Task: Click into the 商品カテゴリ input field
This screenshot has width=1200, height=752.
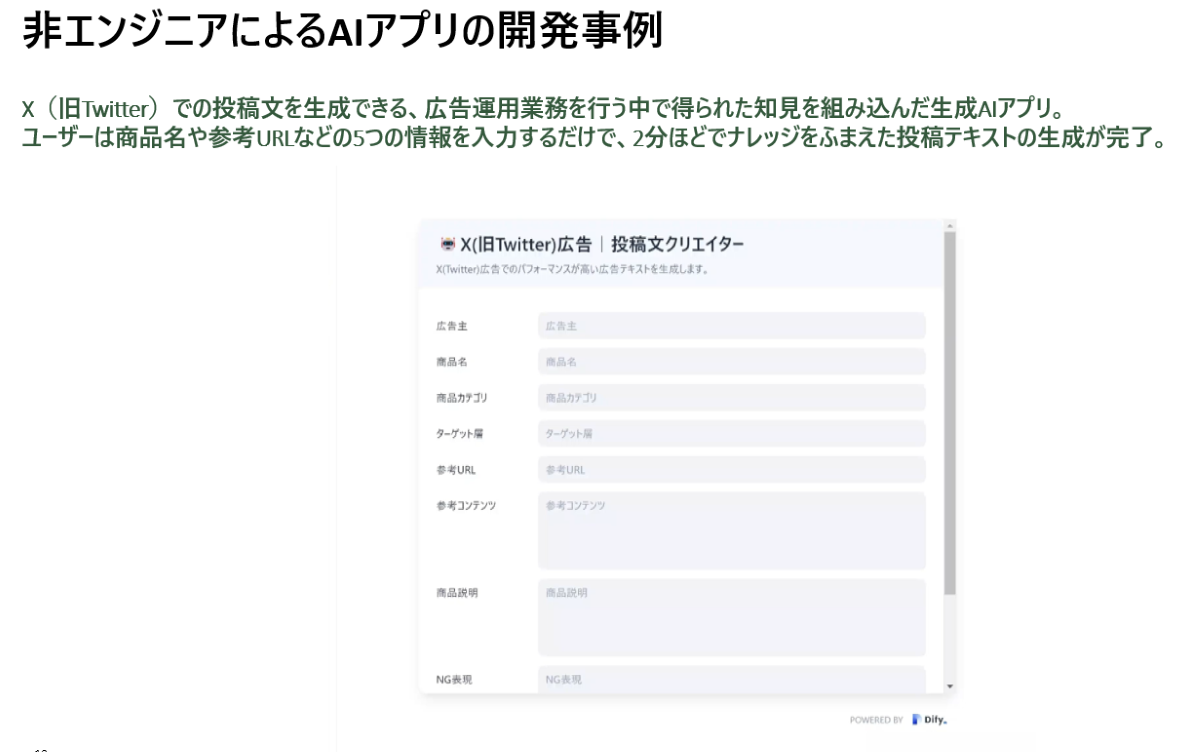Action: pyautogui.click(x=731, y=398)
